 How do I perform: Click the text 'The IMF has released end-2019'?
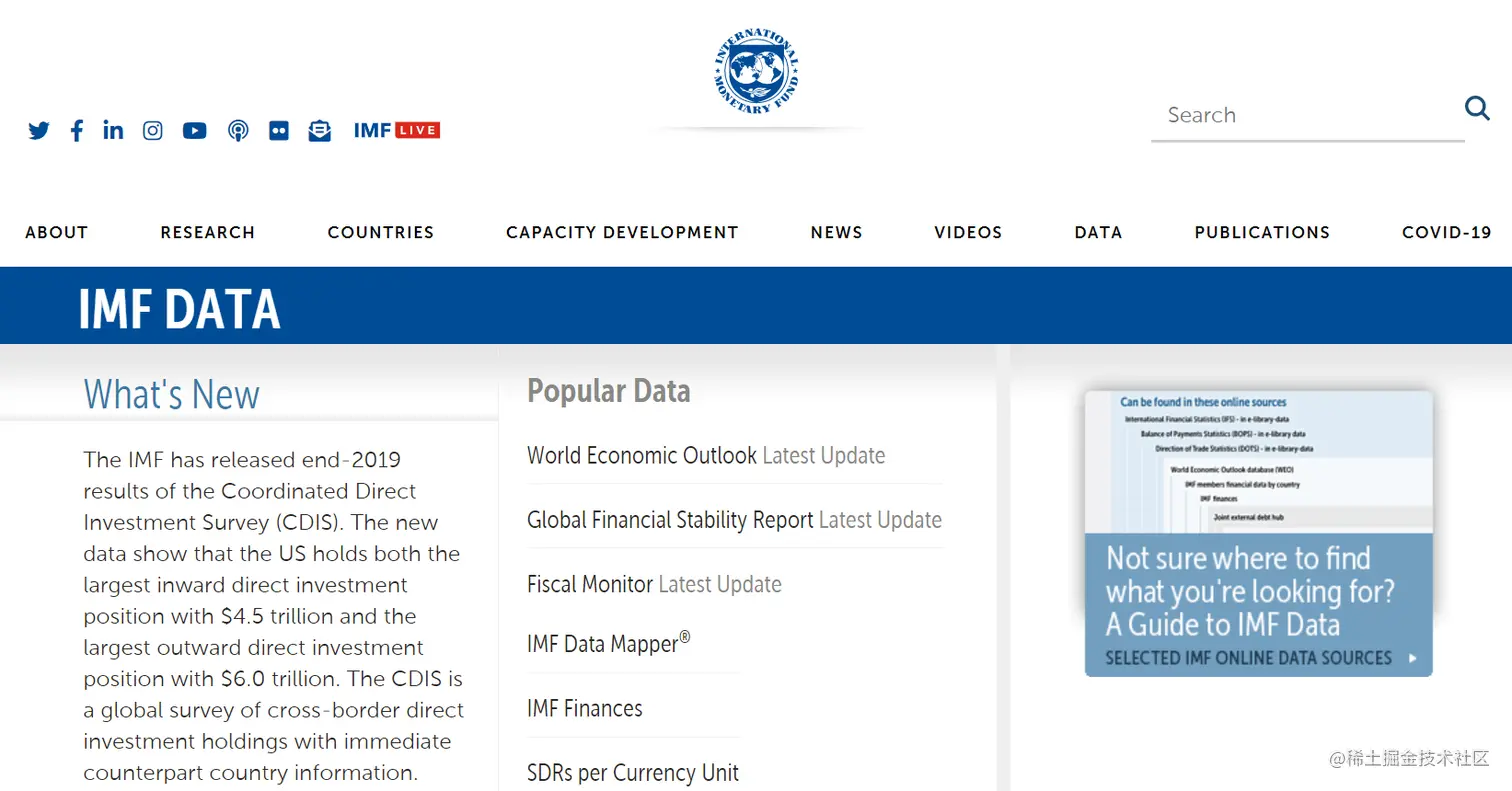(242, 460)
